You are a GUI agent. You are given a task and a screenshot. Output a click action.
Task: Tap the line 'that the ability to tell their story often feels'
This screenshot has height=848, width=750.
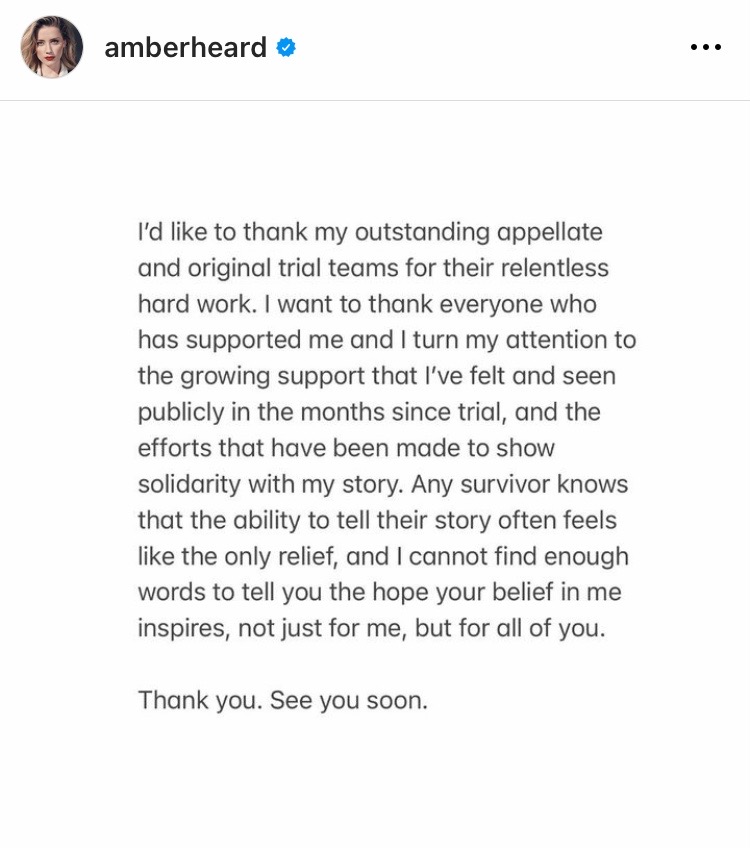[x=377, y=520]
